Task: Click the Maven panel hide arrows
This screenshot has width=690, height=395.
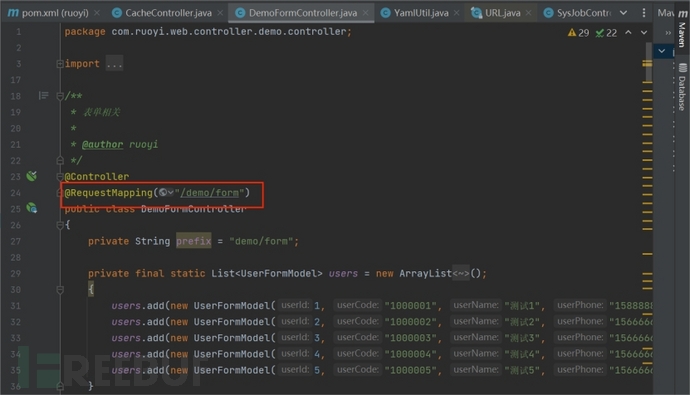Action: tap(668, 33)
